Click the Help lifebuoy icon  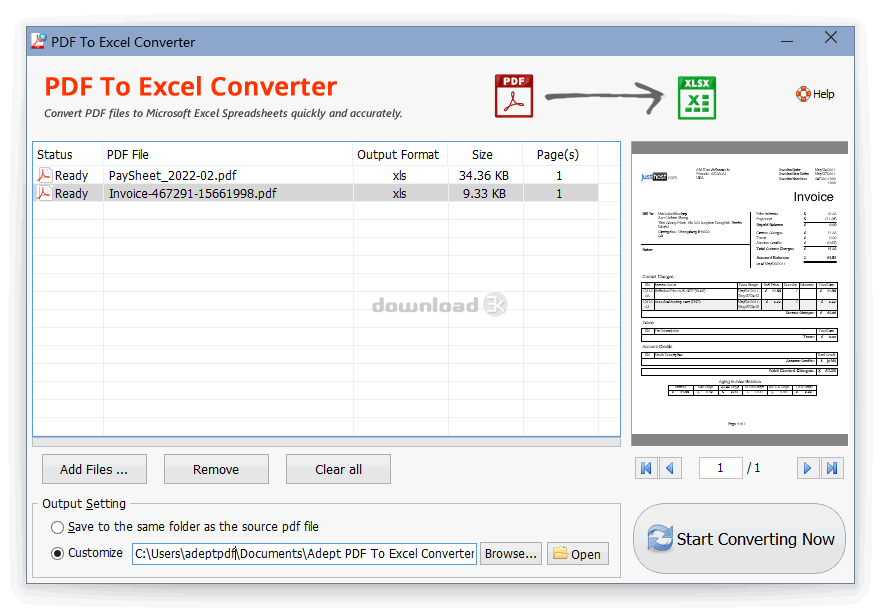tap(803, 94)
